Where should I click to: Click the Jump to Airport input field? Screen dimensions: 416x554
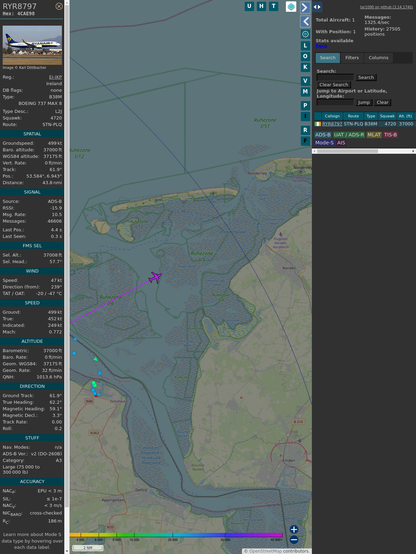click(335, 102)
